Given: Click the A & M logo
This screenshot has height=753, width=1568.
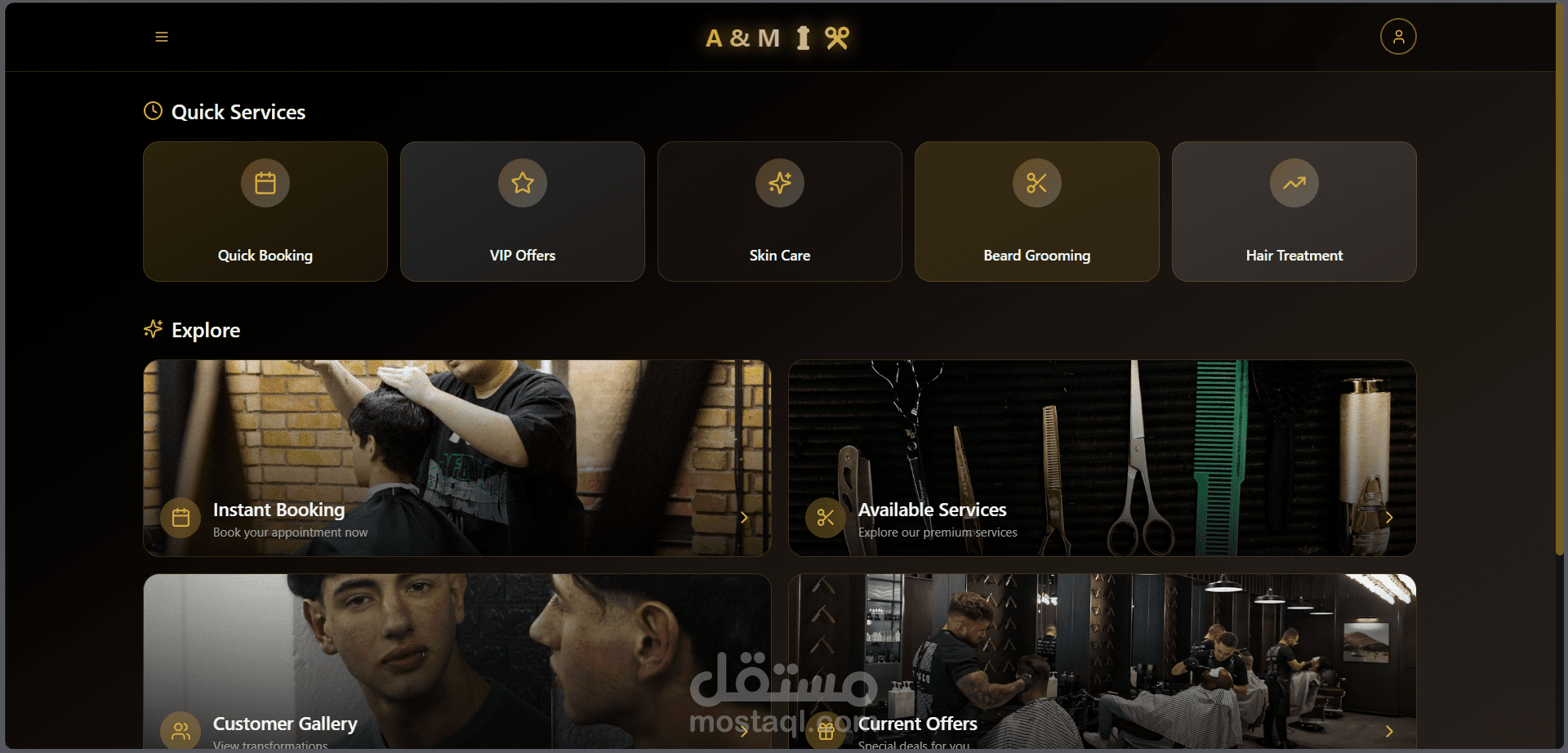Looking at the screenshot, I should (x=778, y=38).
